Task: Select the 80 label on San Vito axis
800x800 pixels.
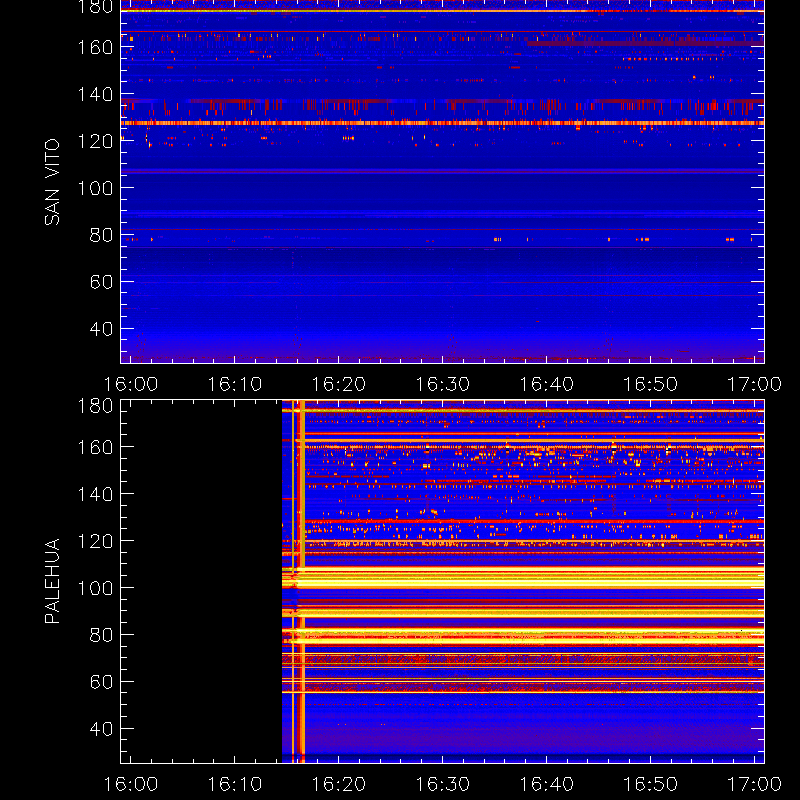Action: pos(101,235)
